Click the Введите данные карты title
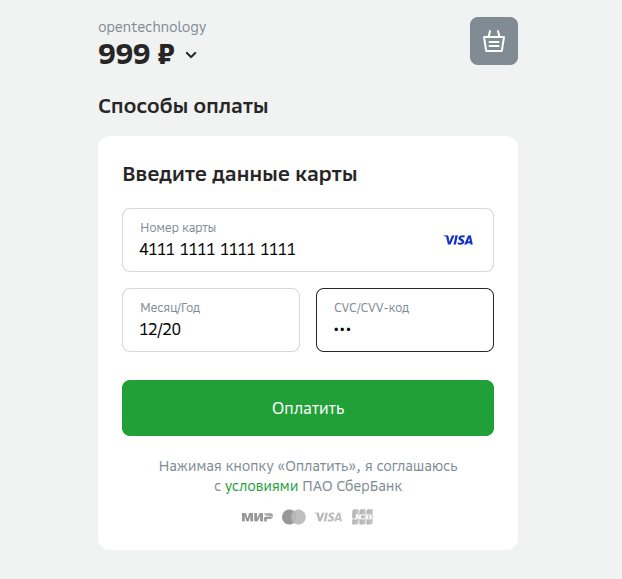Viewport: 622px width, 579px height. coord(240,174)
